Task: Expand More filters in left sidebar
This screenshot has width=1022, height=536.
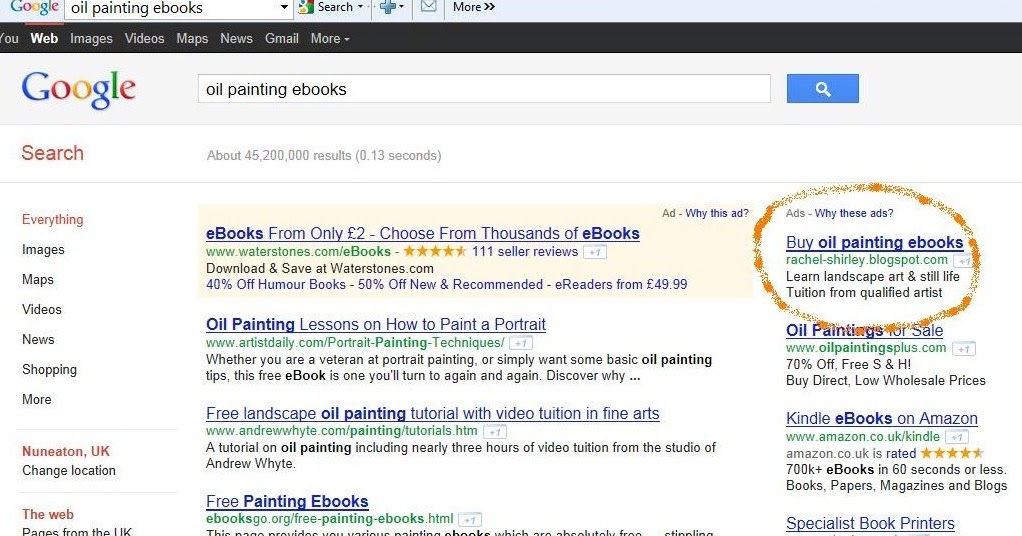Action: (x=36, y=399)
